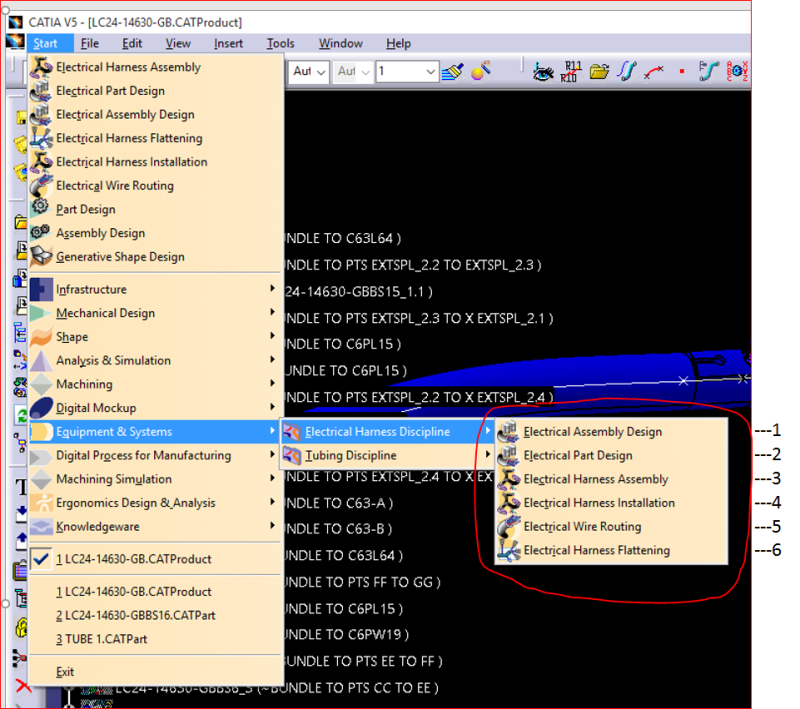
Task: Open the File menu
Action: [x=90, y=43]
